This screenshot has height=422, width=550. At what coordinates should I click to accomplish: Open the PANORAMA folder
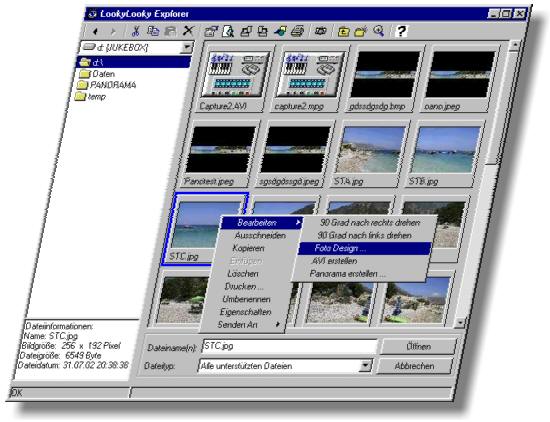click(106, 85)
